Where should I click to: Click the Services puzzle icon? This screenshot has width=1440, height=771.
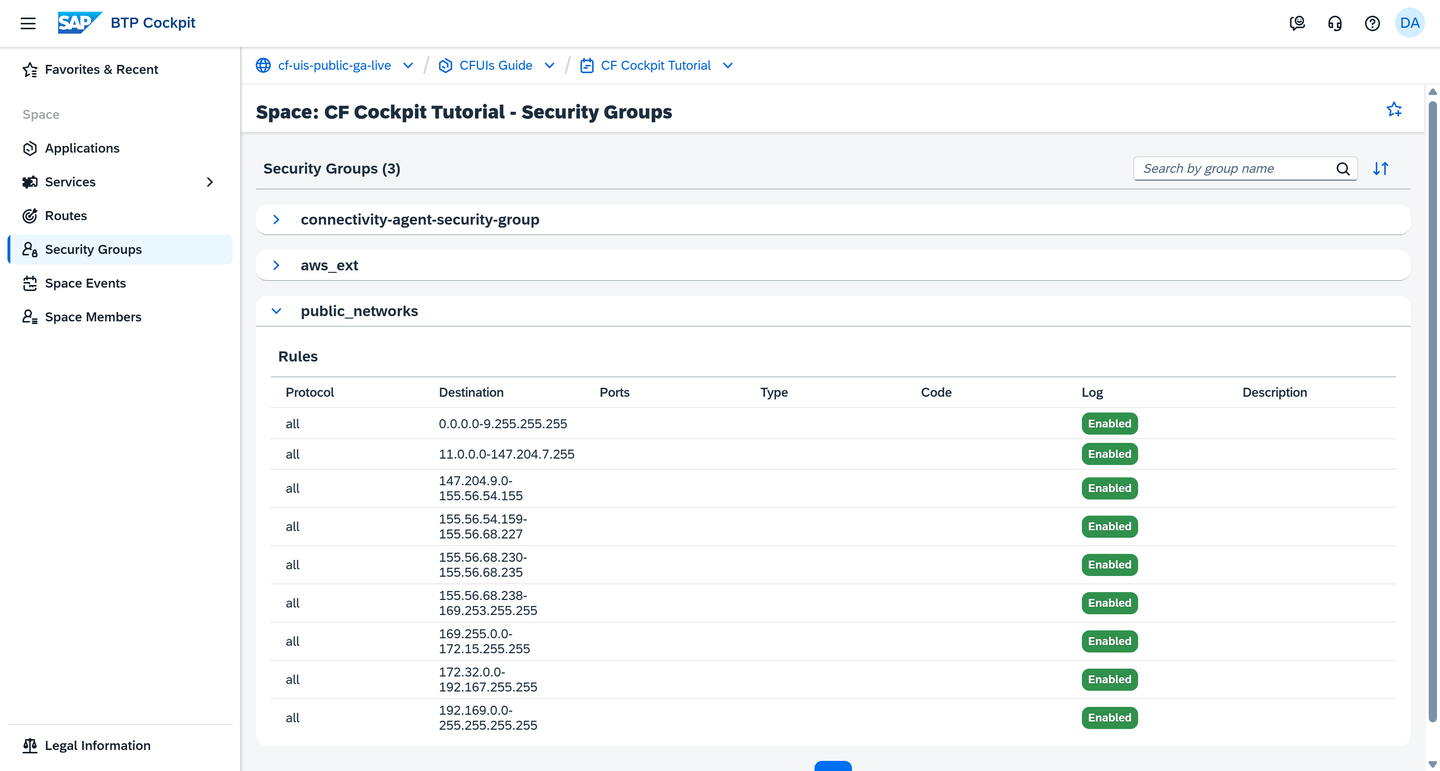[x=30, y=182]
